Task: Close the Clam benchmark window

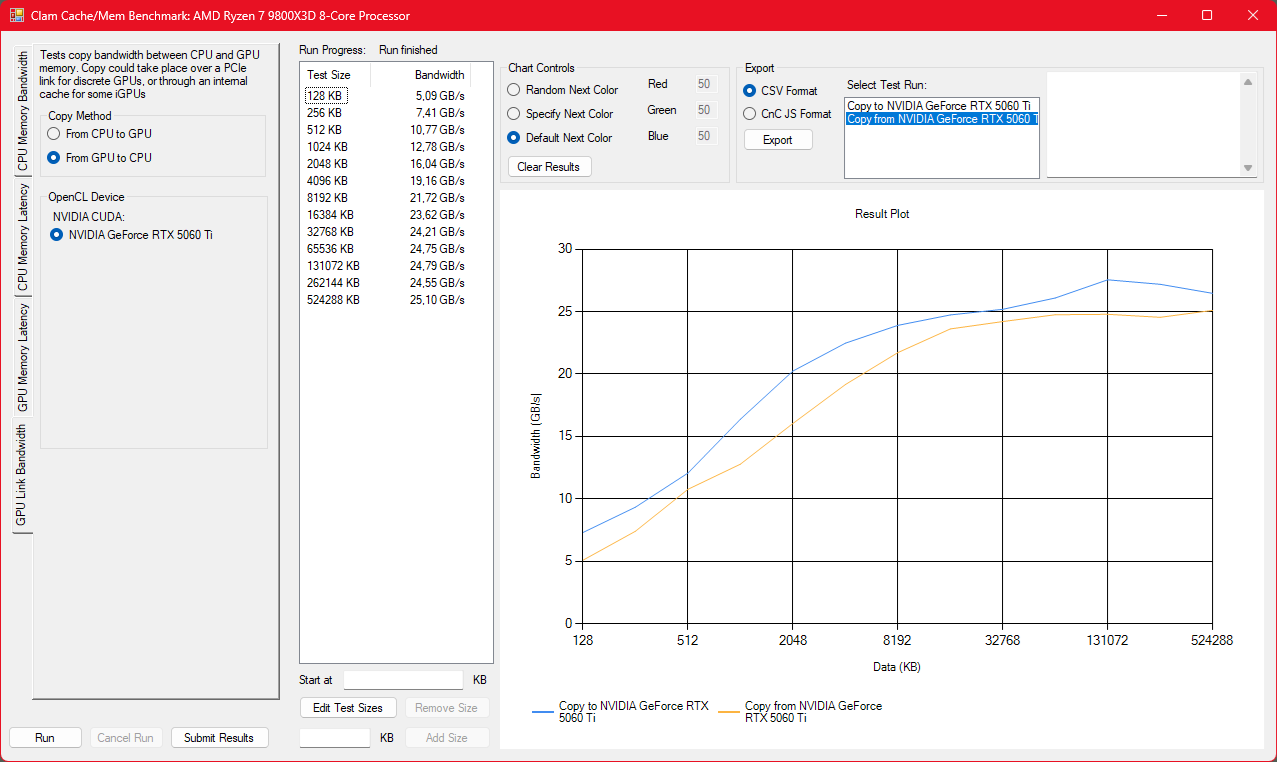Action: point(1253,15)
